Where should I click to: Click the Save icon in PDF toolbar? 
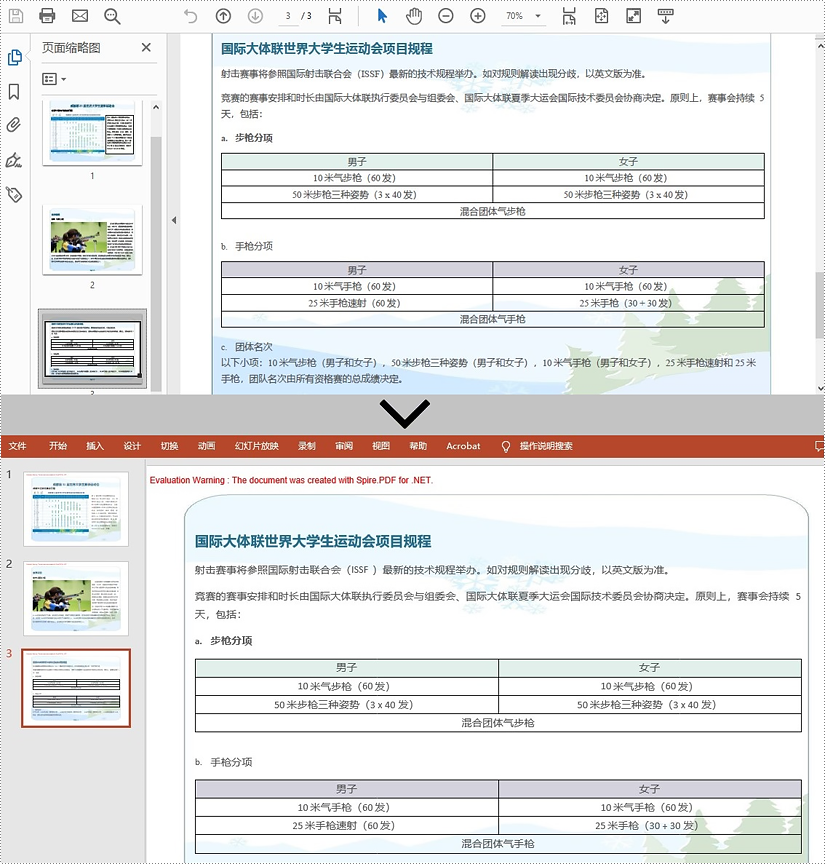click(16, 16)
